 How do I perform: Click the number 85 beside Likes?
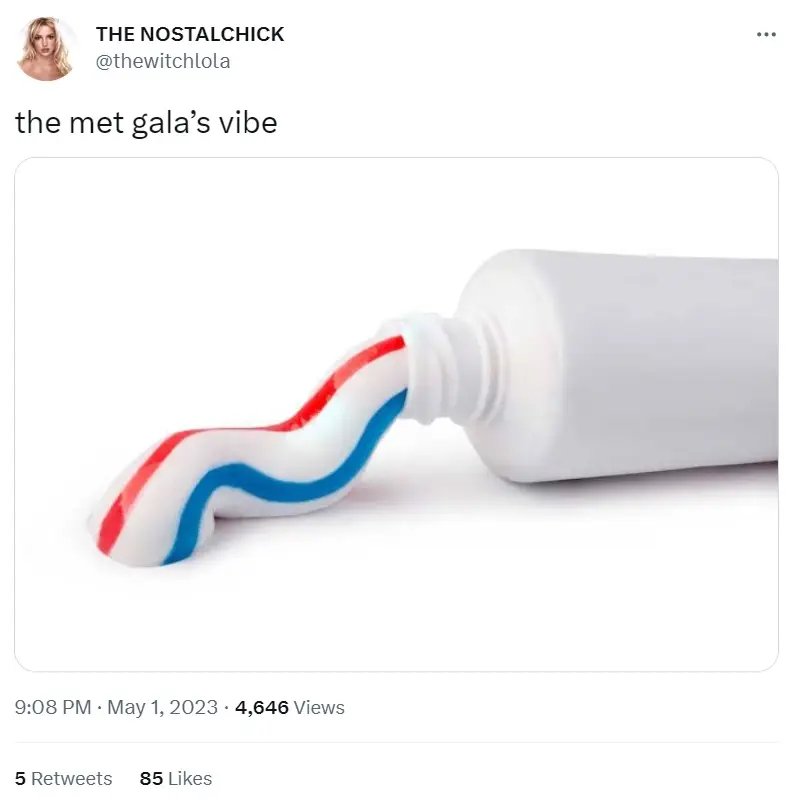pos(151,778)
